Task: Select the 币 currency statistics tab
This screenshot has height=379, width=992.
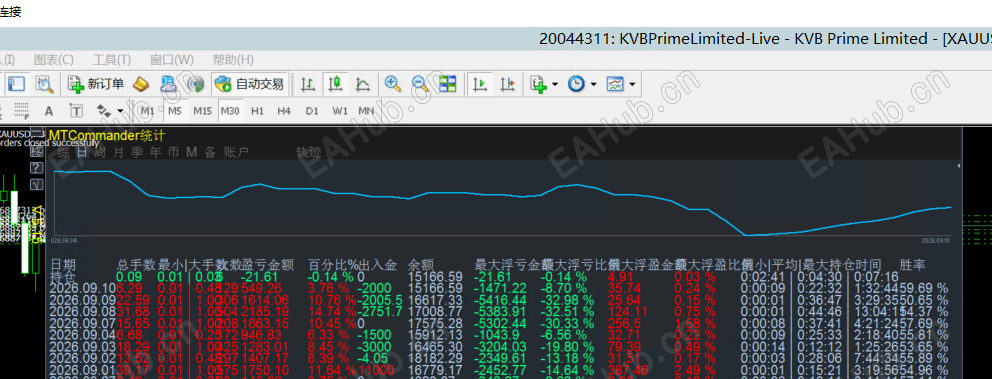Action: 173,152
